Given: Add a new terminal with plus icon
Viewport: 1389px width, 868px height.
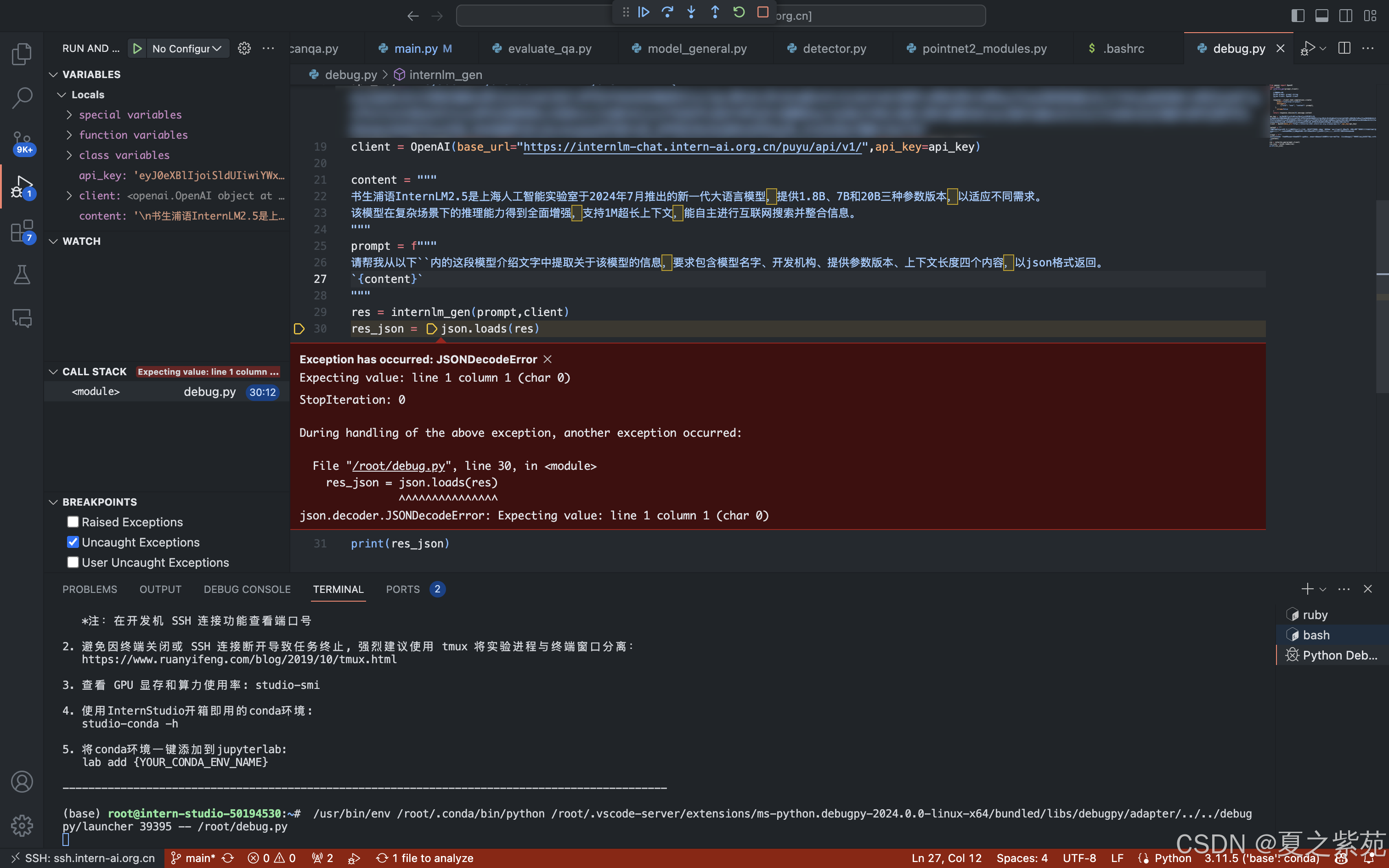Looking at the screenshot, I should (x=1307, y=589).
